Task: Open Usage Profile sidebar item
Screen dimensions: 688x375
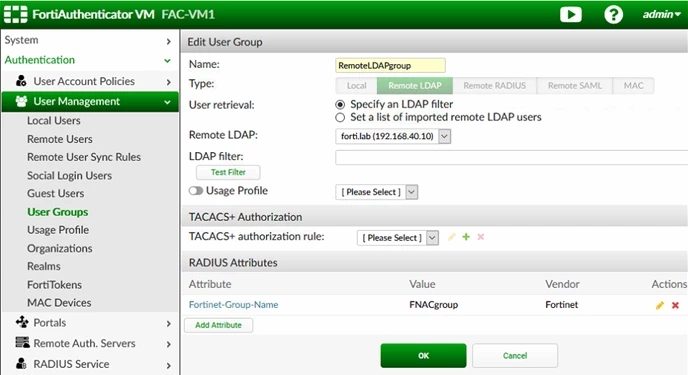Action: click(x=58, y=230)
